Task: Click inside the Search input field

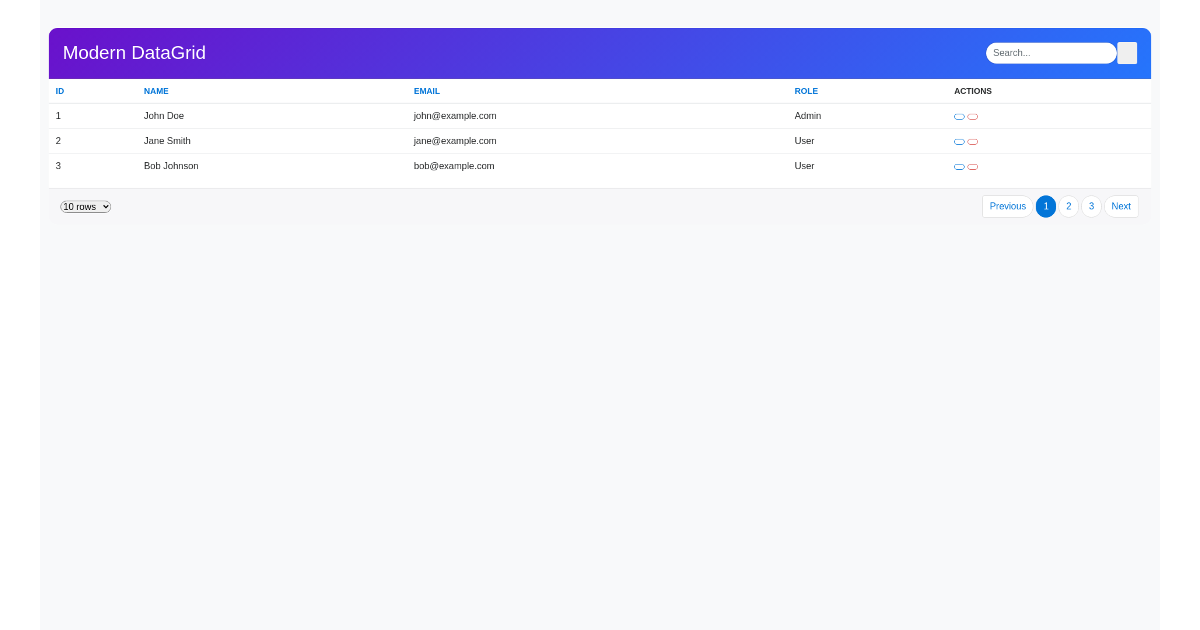Action: pos(1050,53)
